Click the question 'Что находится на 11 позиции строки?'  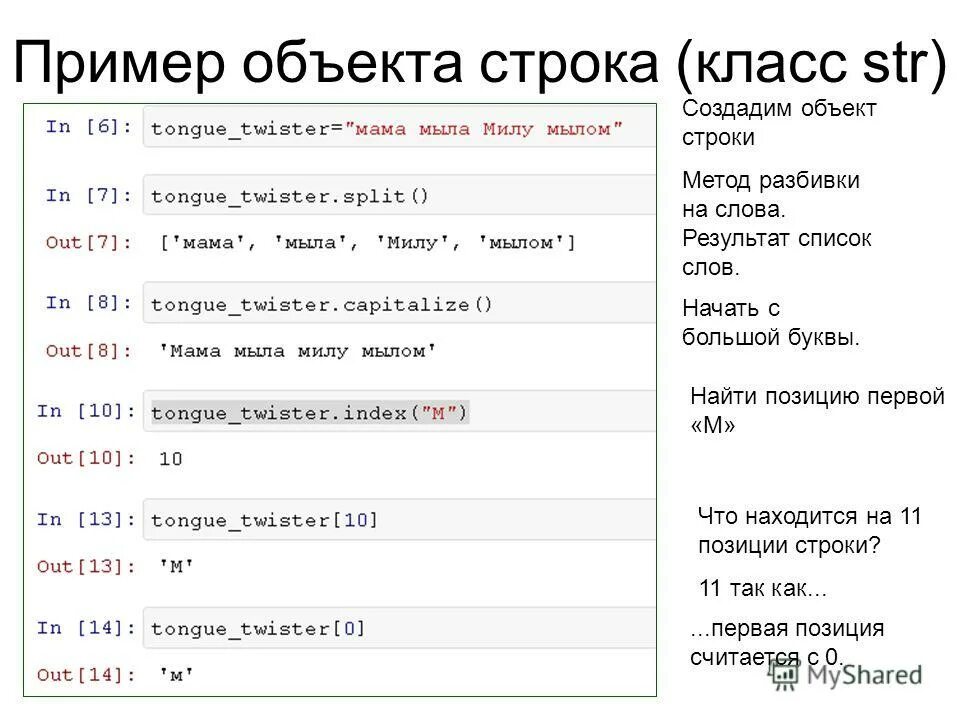(x=809, y=531)
